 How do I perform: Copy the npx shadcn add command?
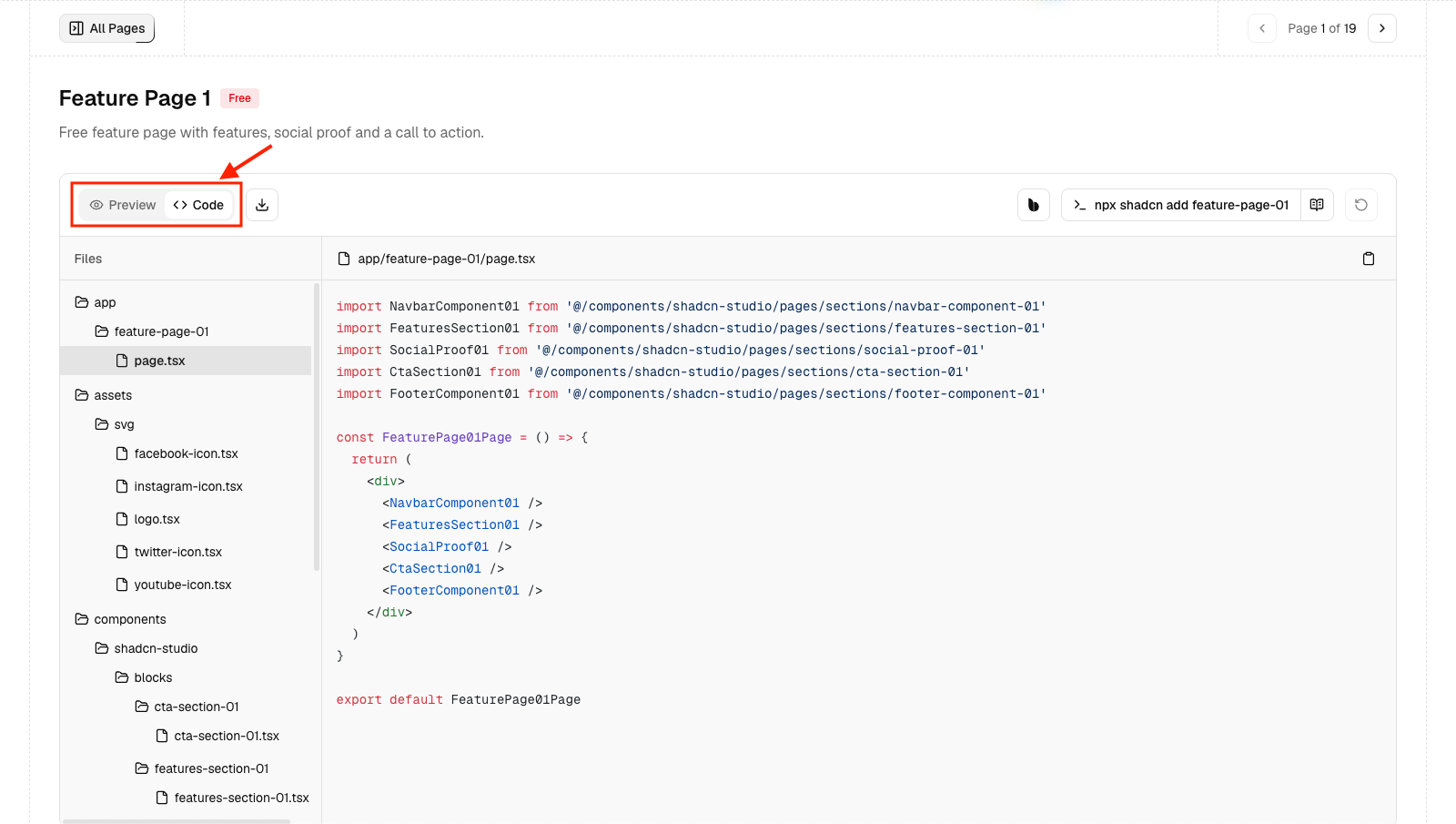(x=1181, y=205)
